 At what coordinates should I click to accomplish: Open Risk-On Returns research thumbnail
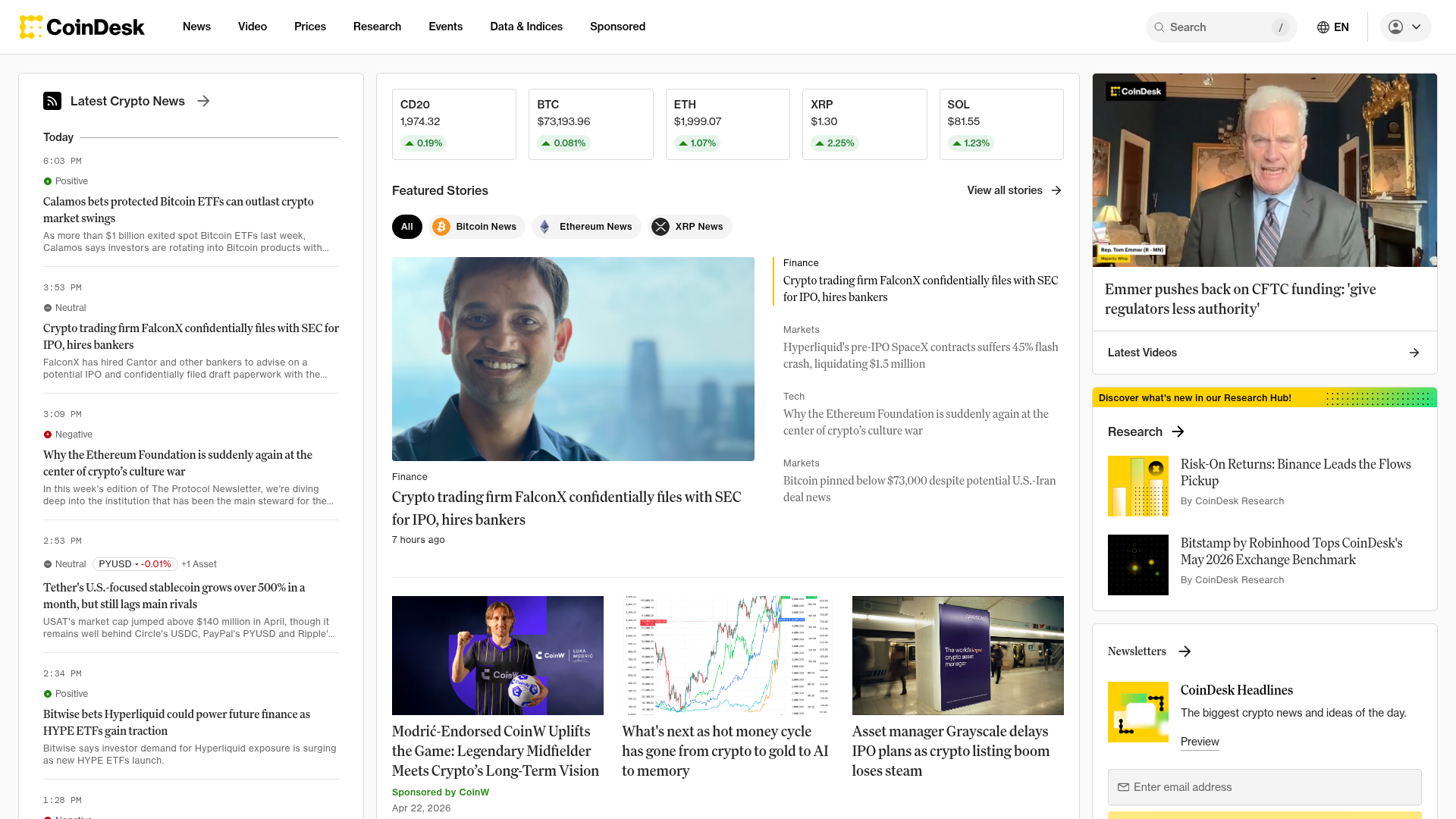coord(1137,486)
